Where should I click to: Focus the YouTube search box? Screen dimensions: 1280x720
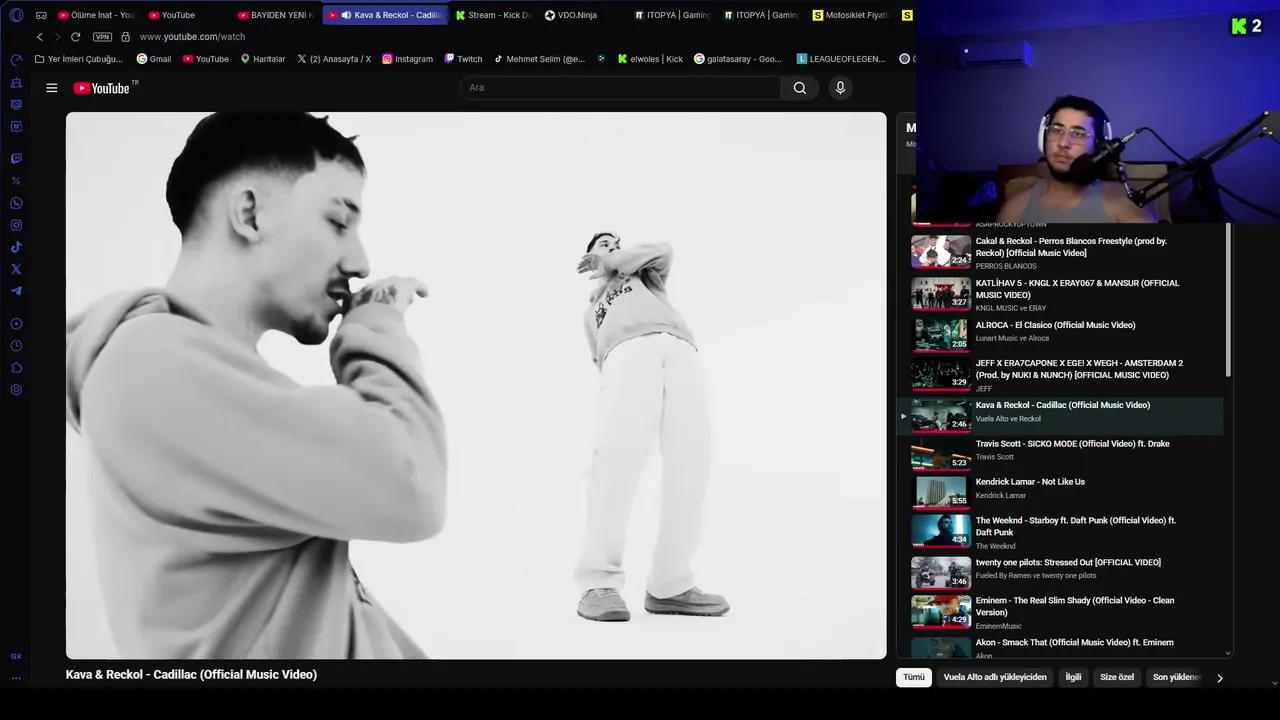[x=620, y=88]
